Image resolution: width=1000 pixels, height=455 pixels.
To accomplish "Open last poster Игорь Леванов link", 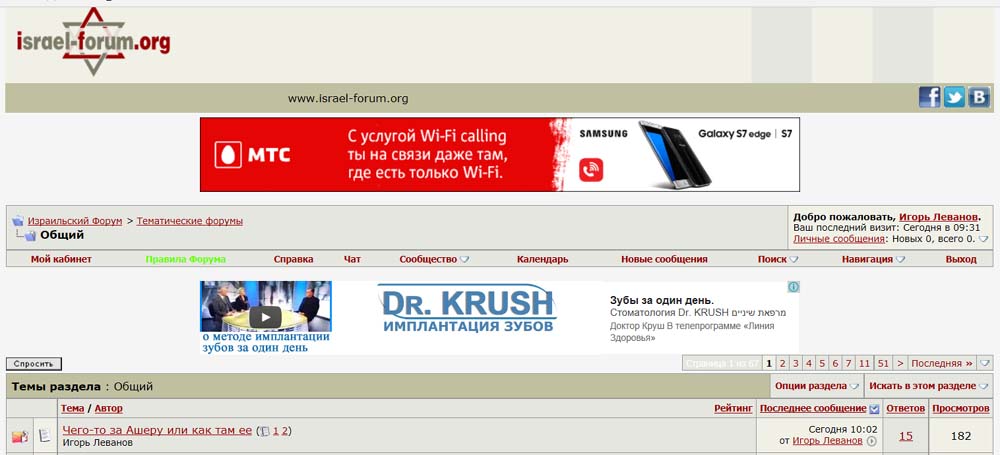I will 828,441.
